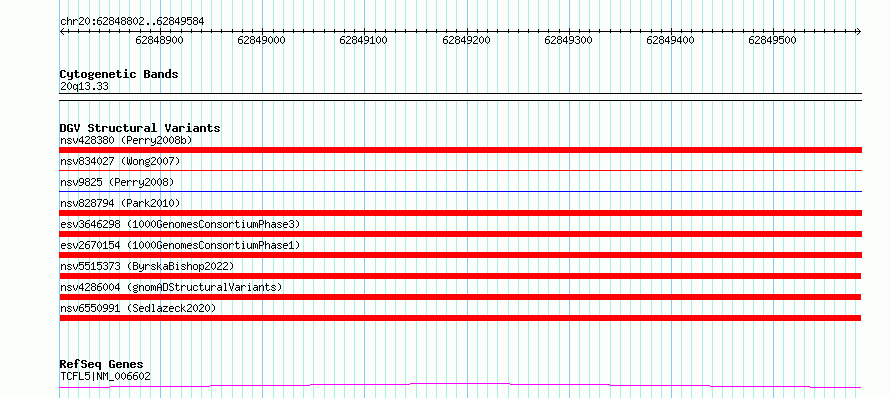Open esv3646298 (1000GenomesConsortiumPhase3) label
The height and width of the screenshot is (398, 890).
[x=180, y=224]
